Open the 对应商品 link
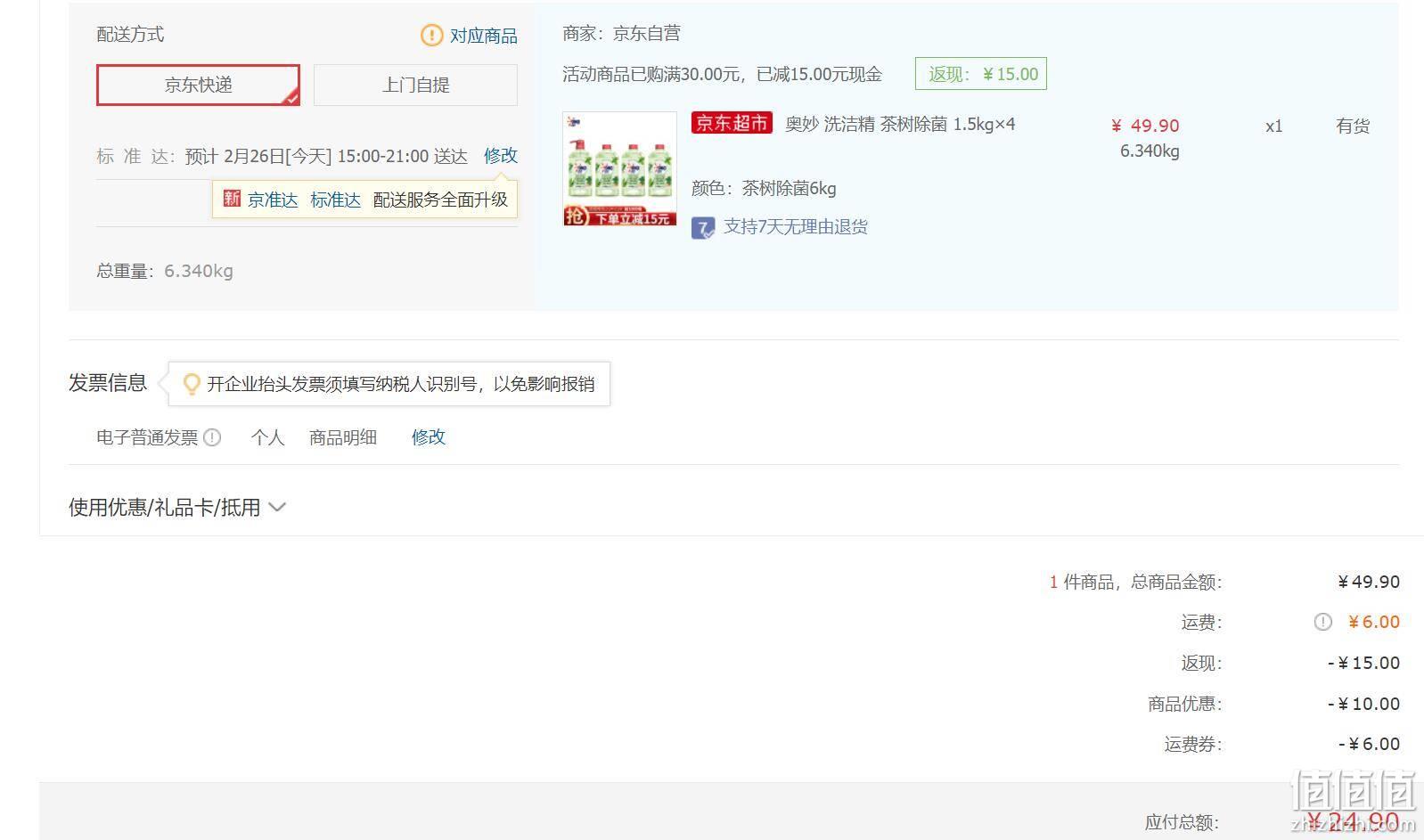The width and height of the screenshot is (1424, 840). (483, 36)
